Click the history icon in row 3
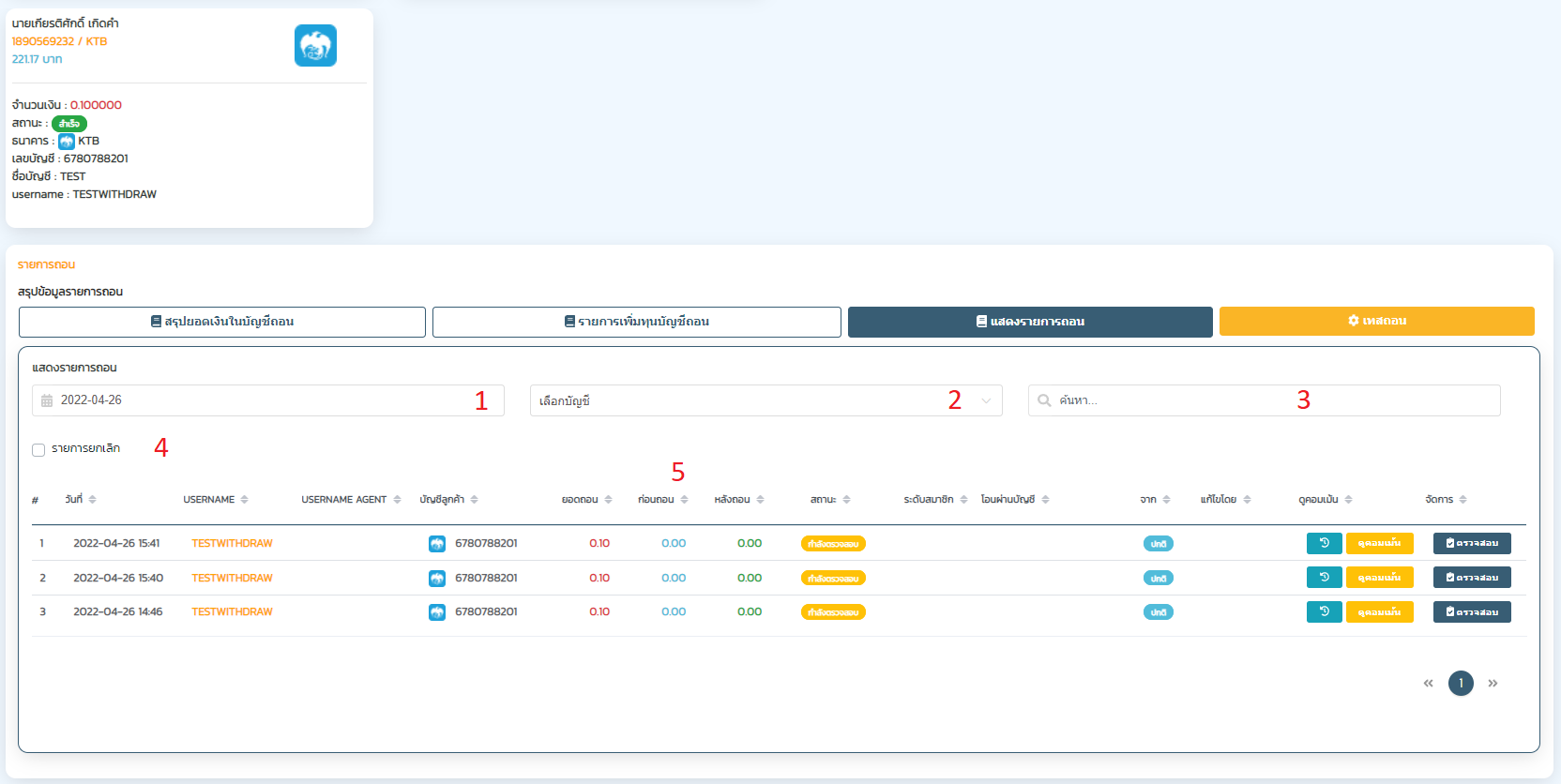This screenshot has height=784, width=1561. 1324,611
